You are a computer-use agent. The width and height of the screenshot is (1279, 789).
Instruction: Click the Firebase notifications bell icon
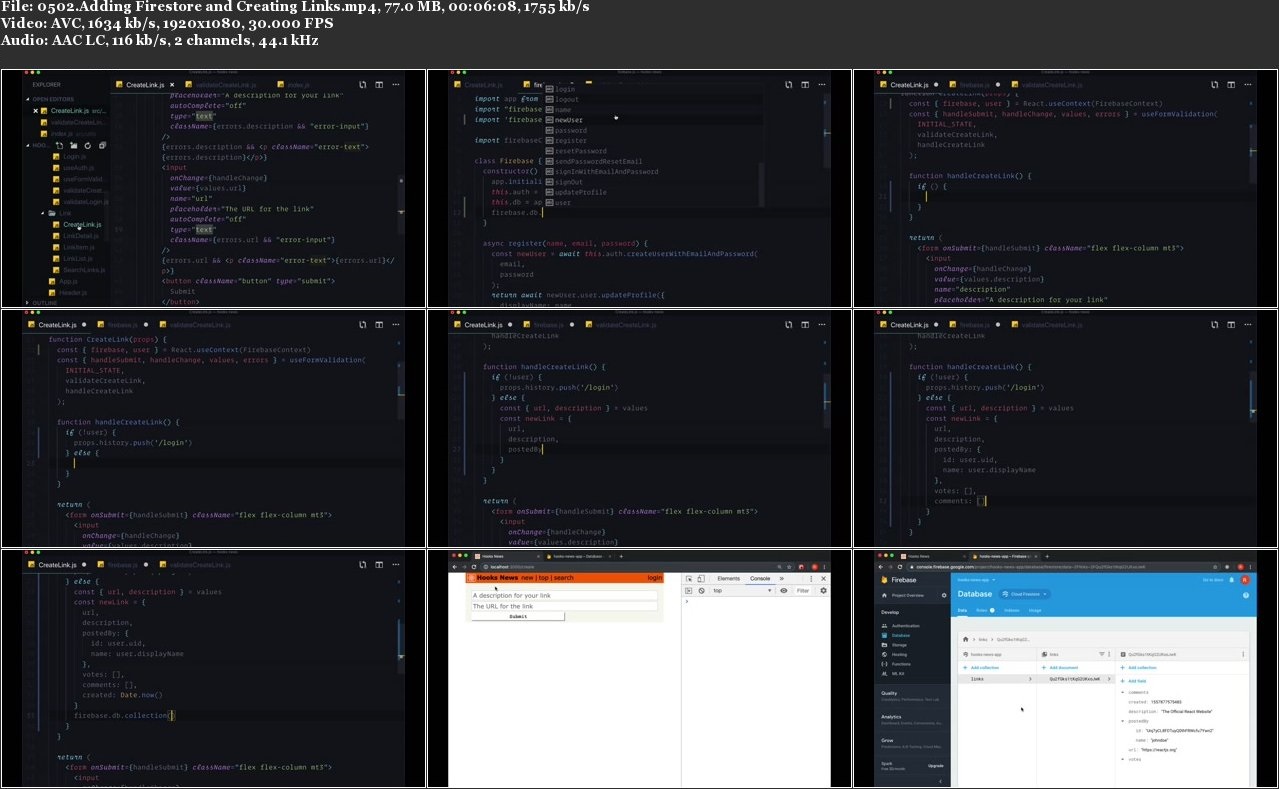[x=1231, y=580]
